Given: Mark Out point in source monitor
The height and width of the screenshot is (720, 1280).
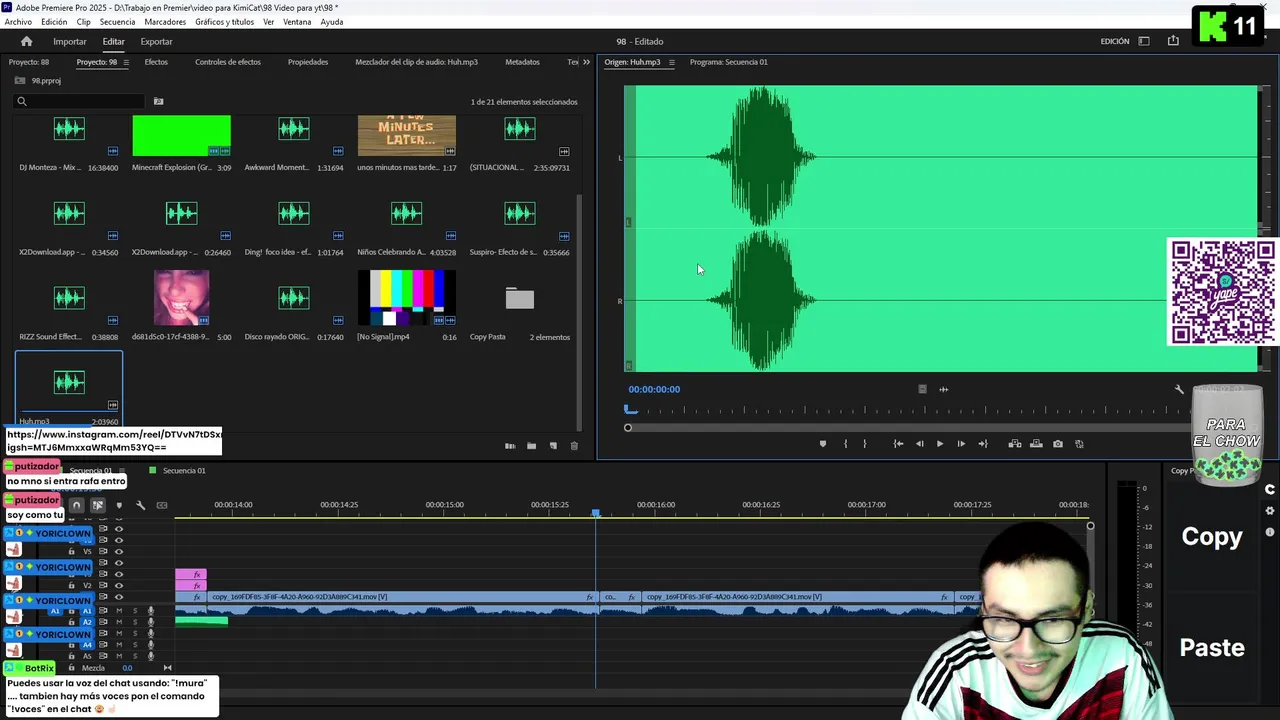Looking at the screenshot, I should pos(865,444).
